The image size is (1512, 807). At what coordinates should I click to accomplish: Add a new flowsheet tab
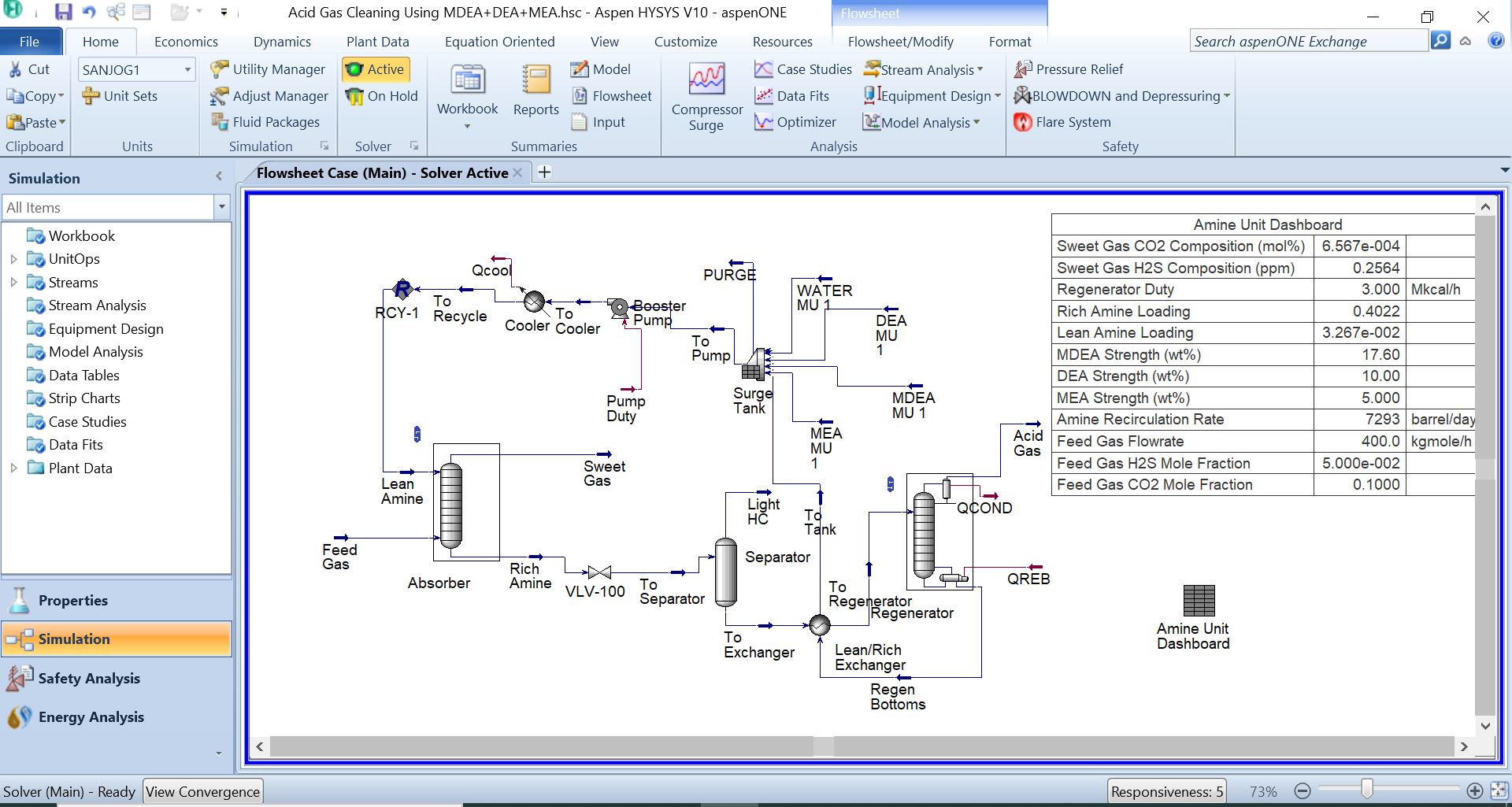(x=544, y=172)
